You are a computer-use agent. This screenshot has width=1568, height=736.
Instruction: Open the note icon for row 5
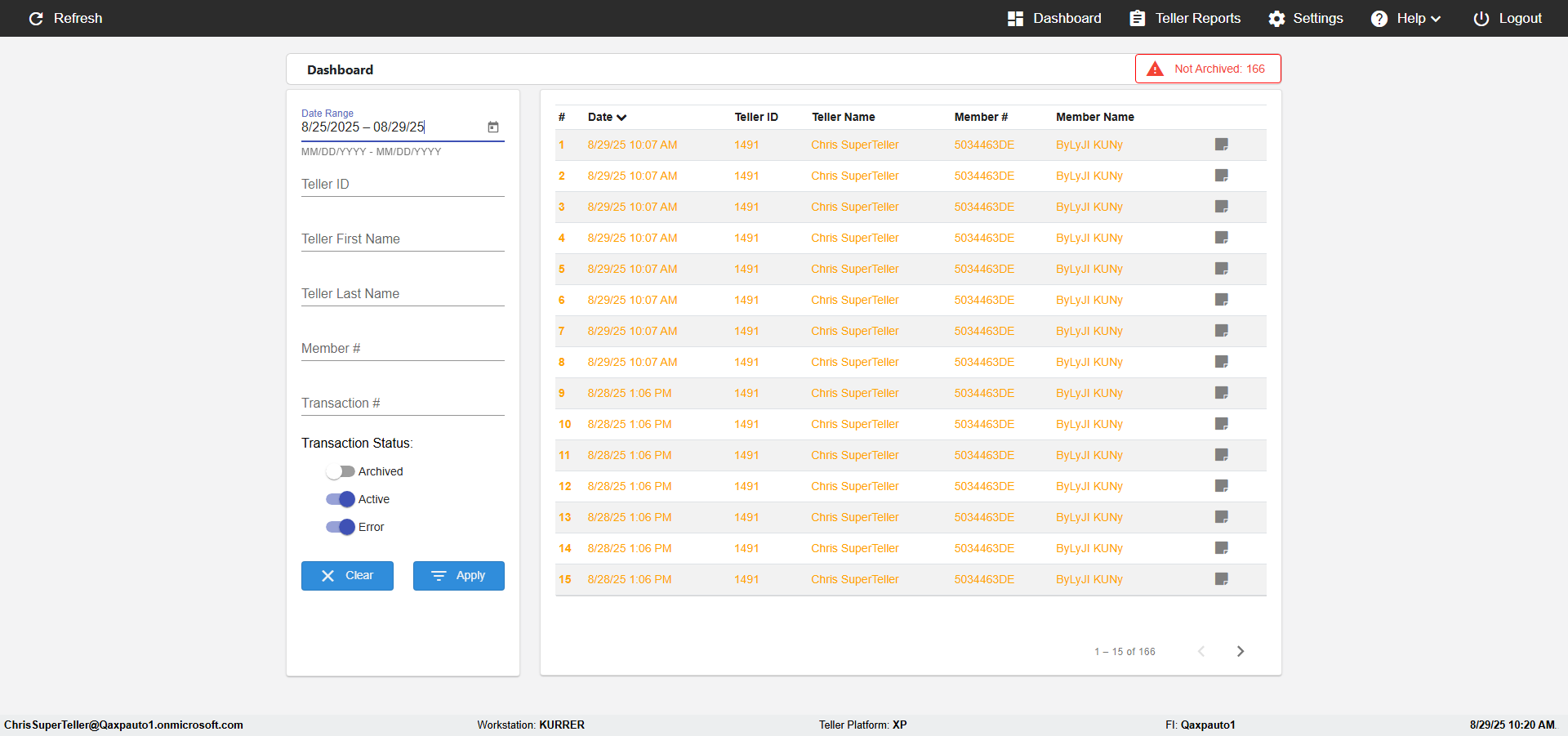tap(1221, 269)
